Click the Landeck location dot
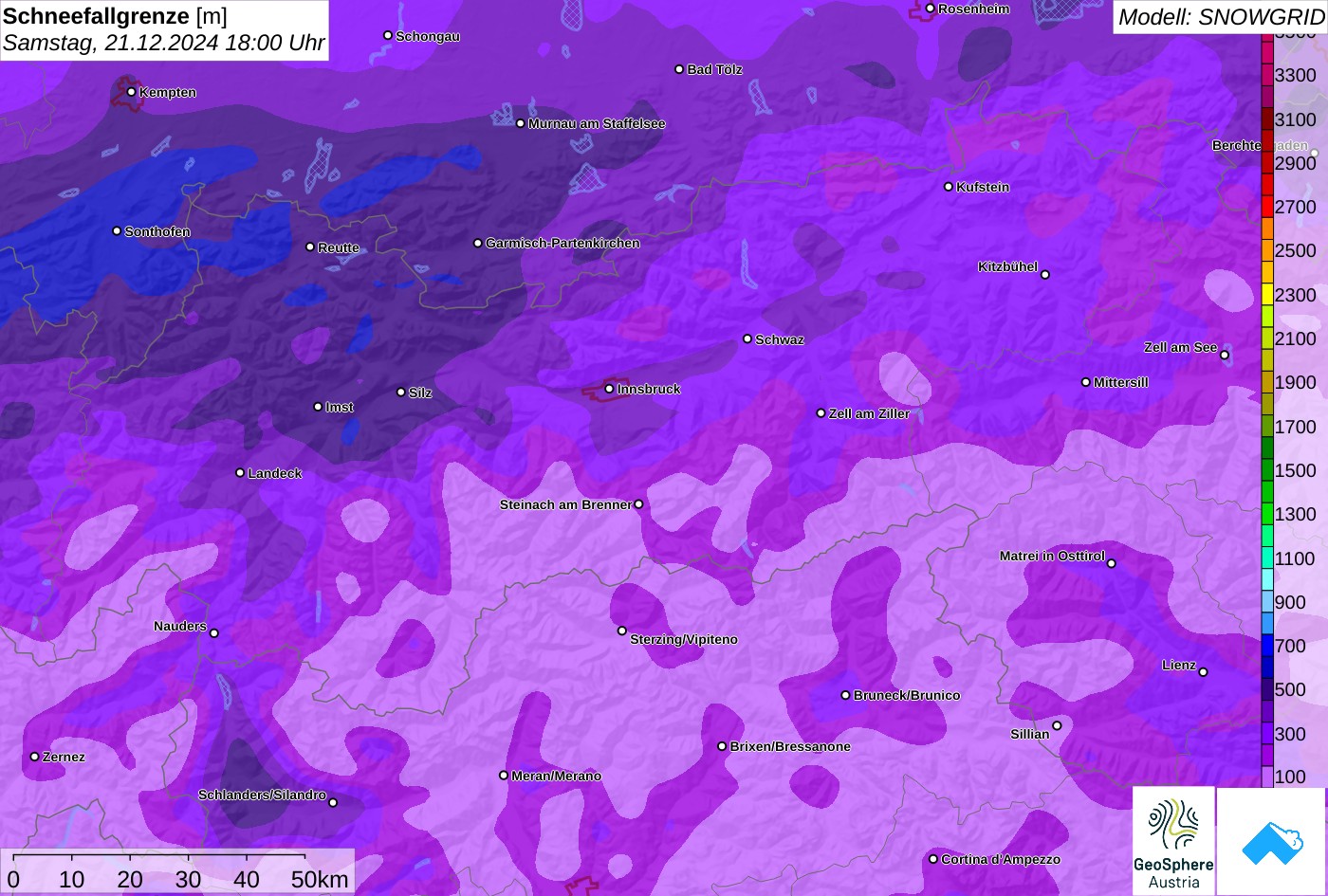Viewport: 1328px width, 896px height. [x=240, y=472]
